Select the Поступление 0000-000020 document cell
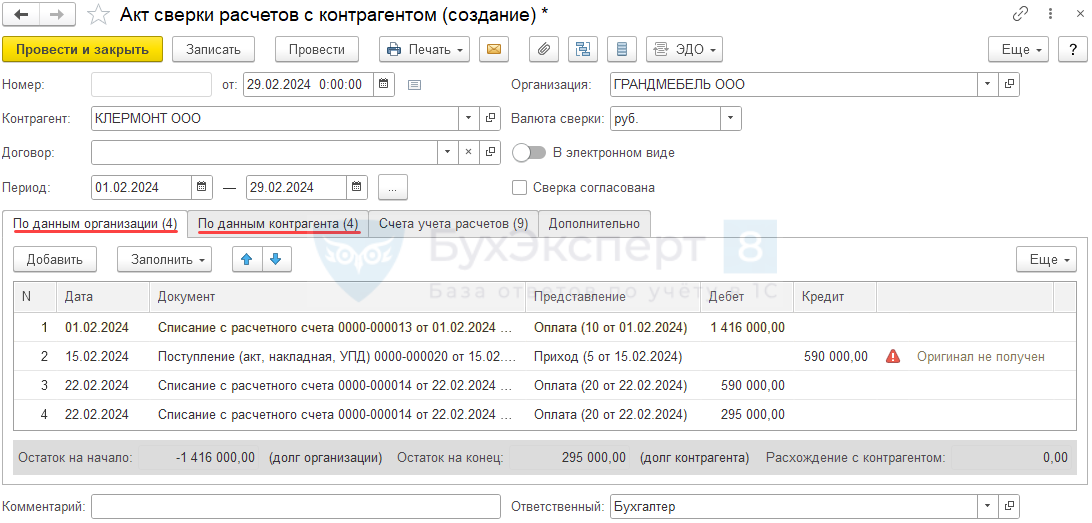The image size is (1092, 523). tap(337, 357)
